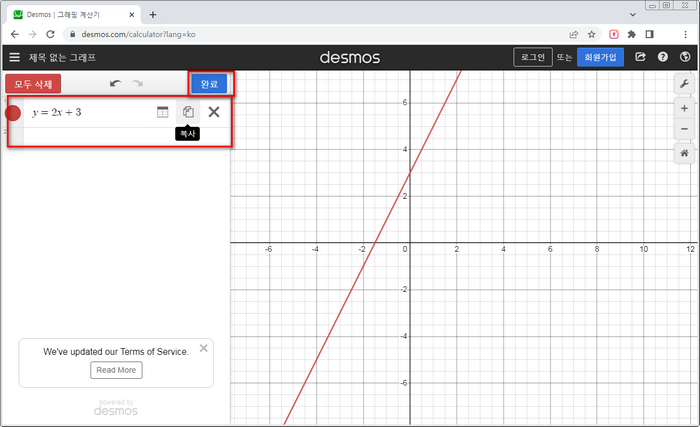Click the 완료 done button
Image resolution: width=700 pixels, height=427 pixels.
tap(209, 84)
